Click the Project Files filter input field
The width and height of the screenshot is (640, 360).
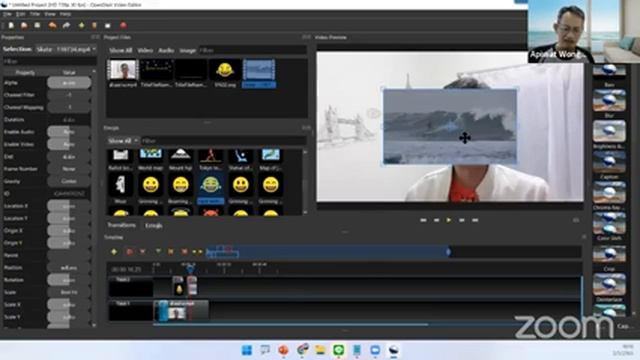[252, 50]
